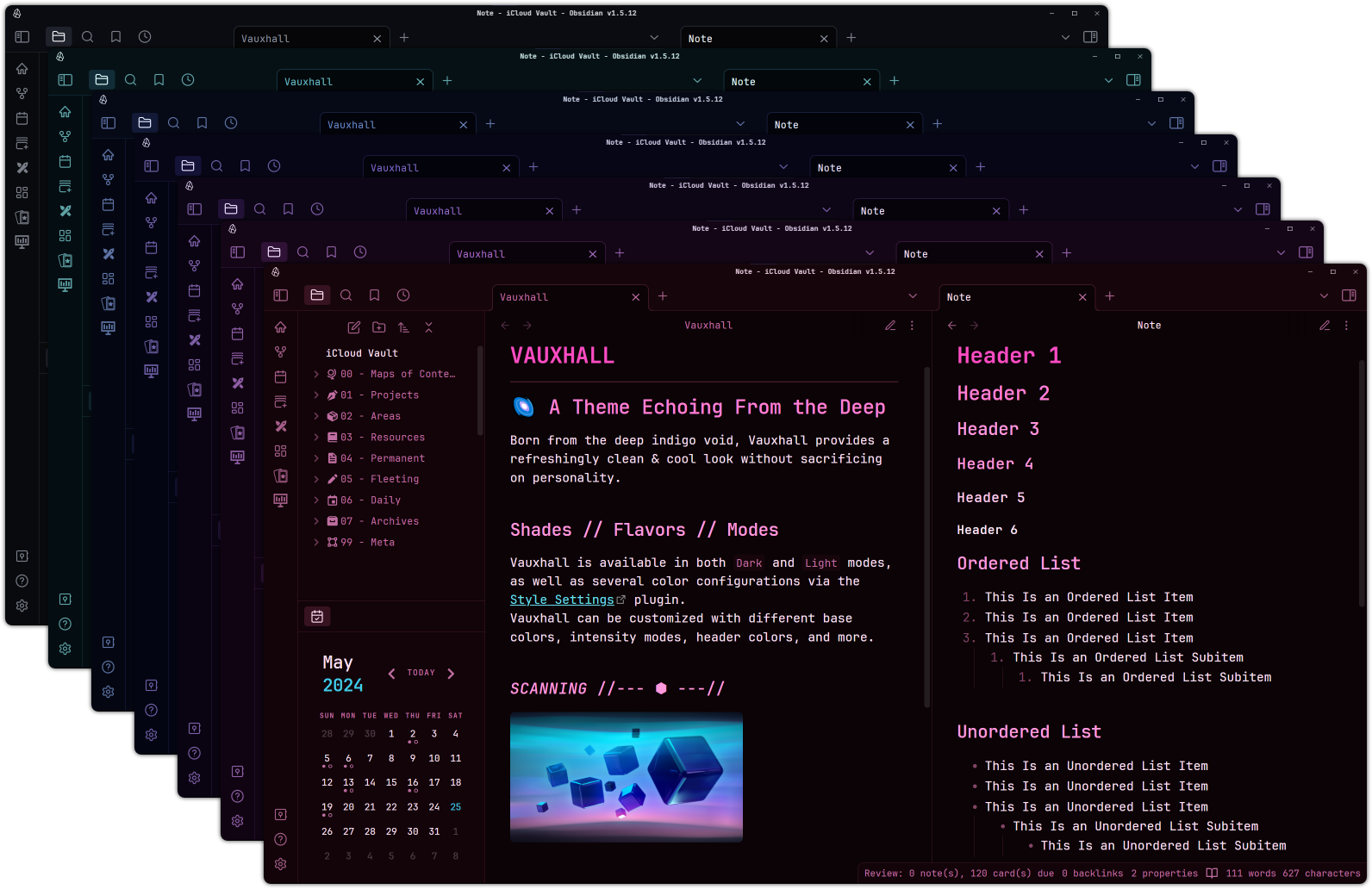Close the Note tab in the front window

click(x=1083, y=297)
